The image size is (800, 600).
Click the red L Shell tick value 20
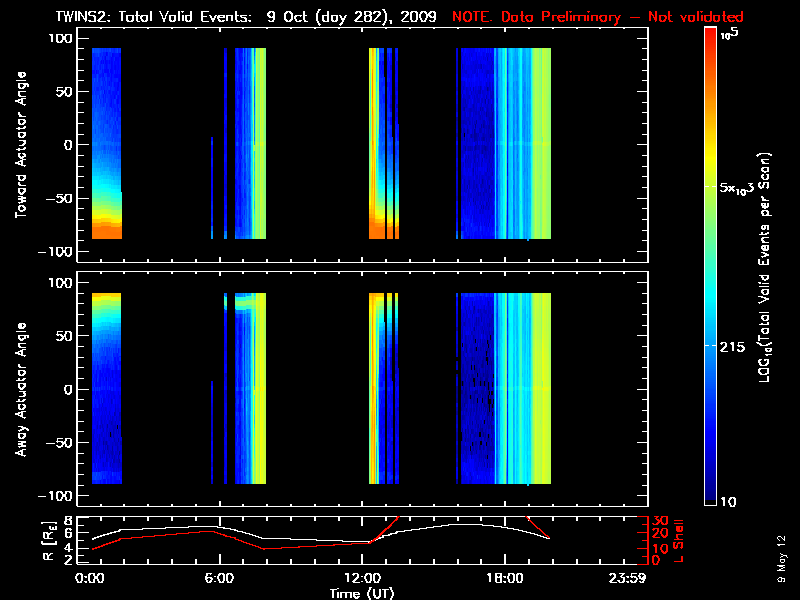tap(659, 534)
